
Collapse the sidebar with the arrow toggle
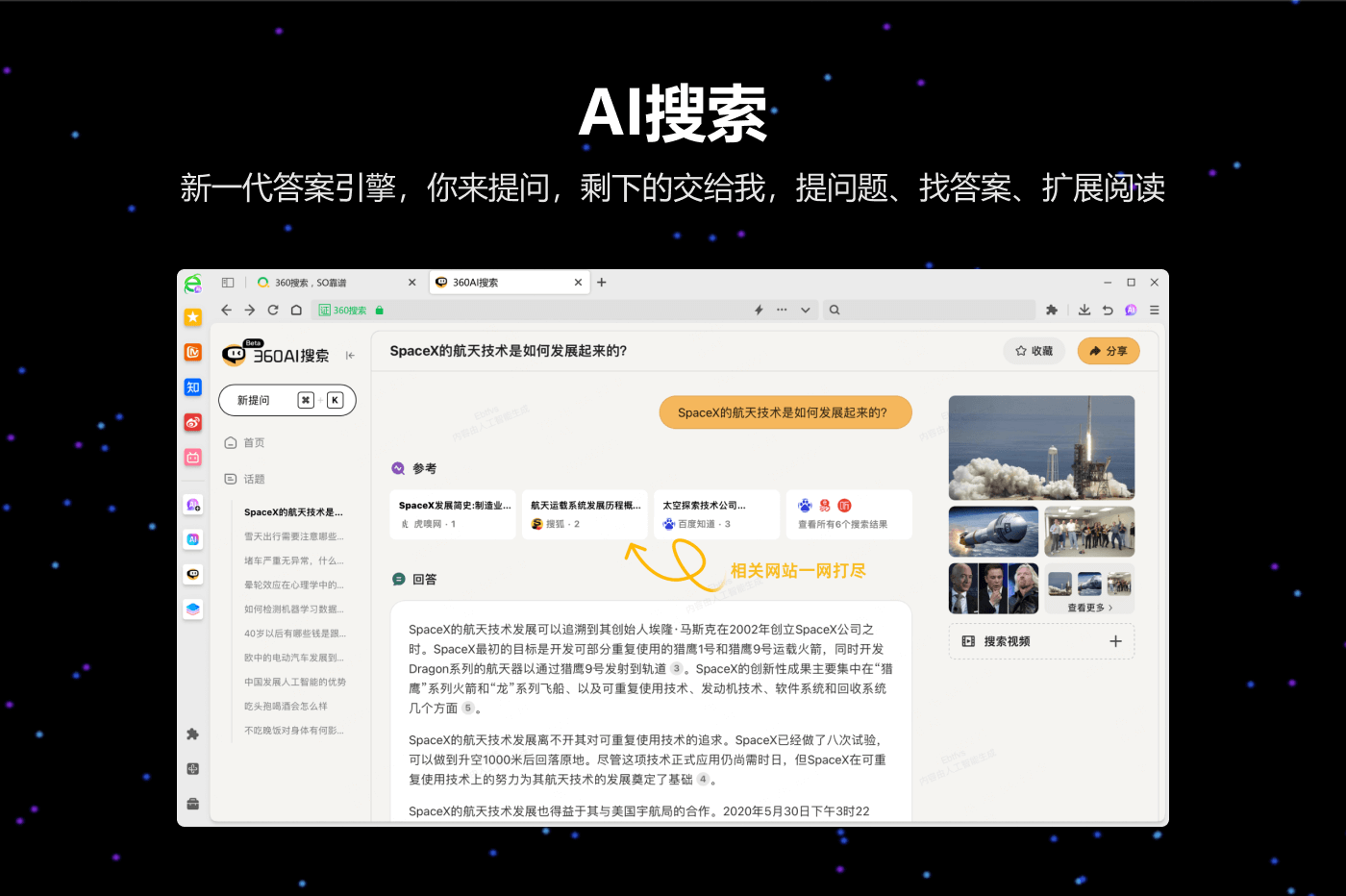tap(350, 354)
